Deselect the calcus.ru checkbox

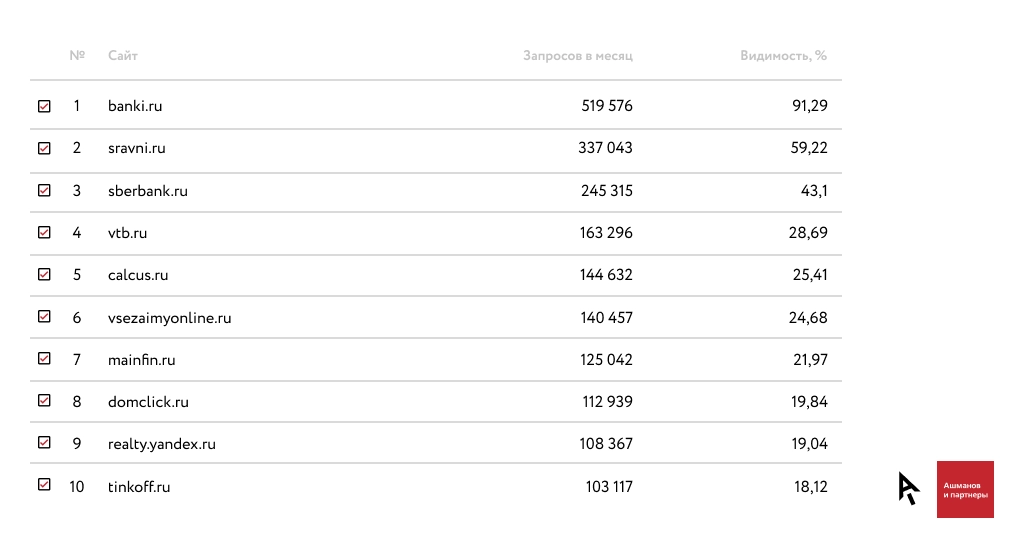pos(44,274)
